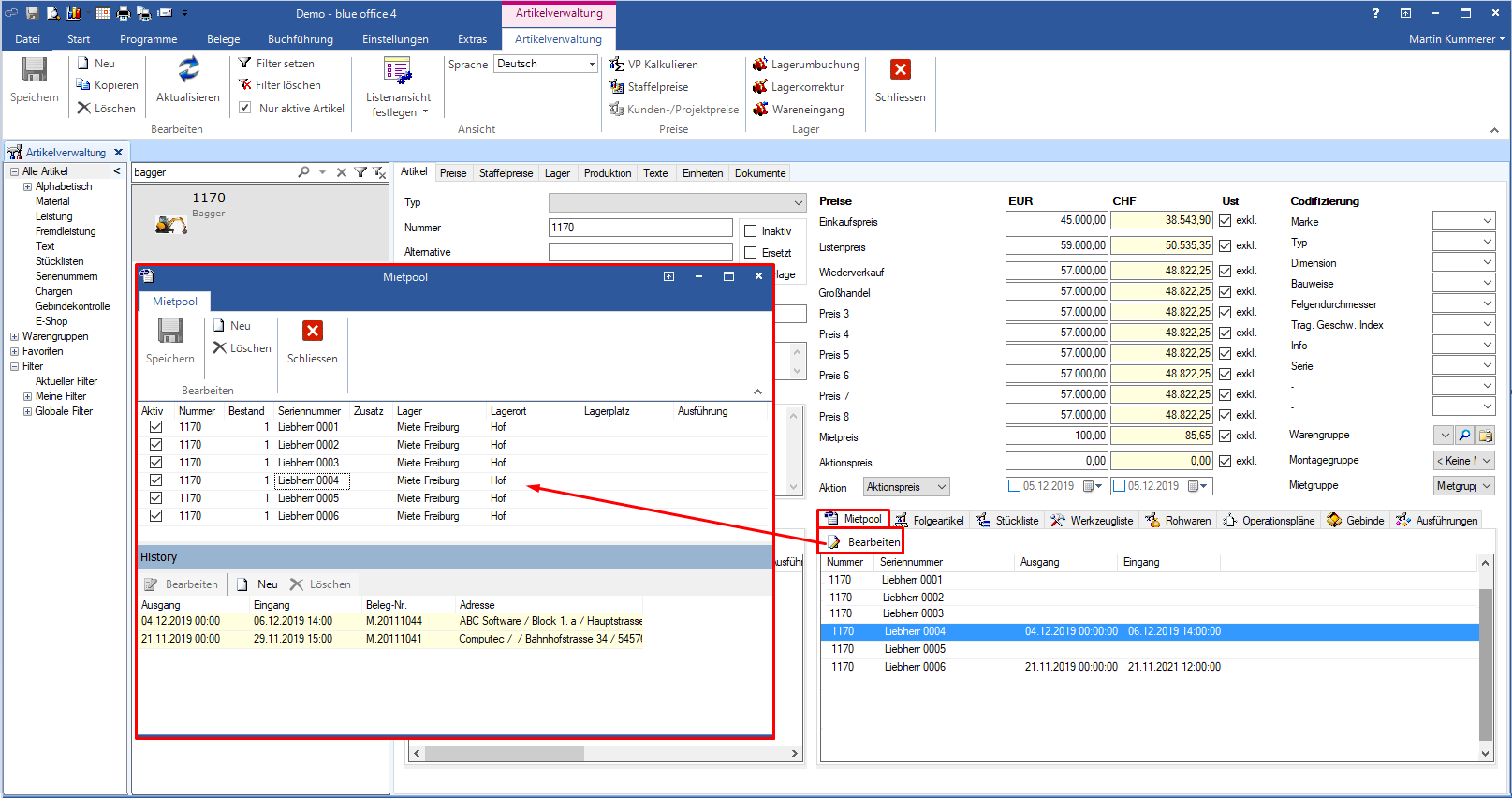Toggle the Nur aktive Artikel checkbox
The height and width of the screenshot is (798, 1512).
point(245,109)
